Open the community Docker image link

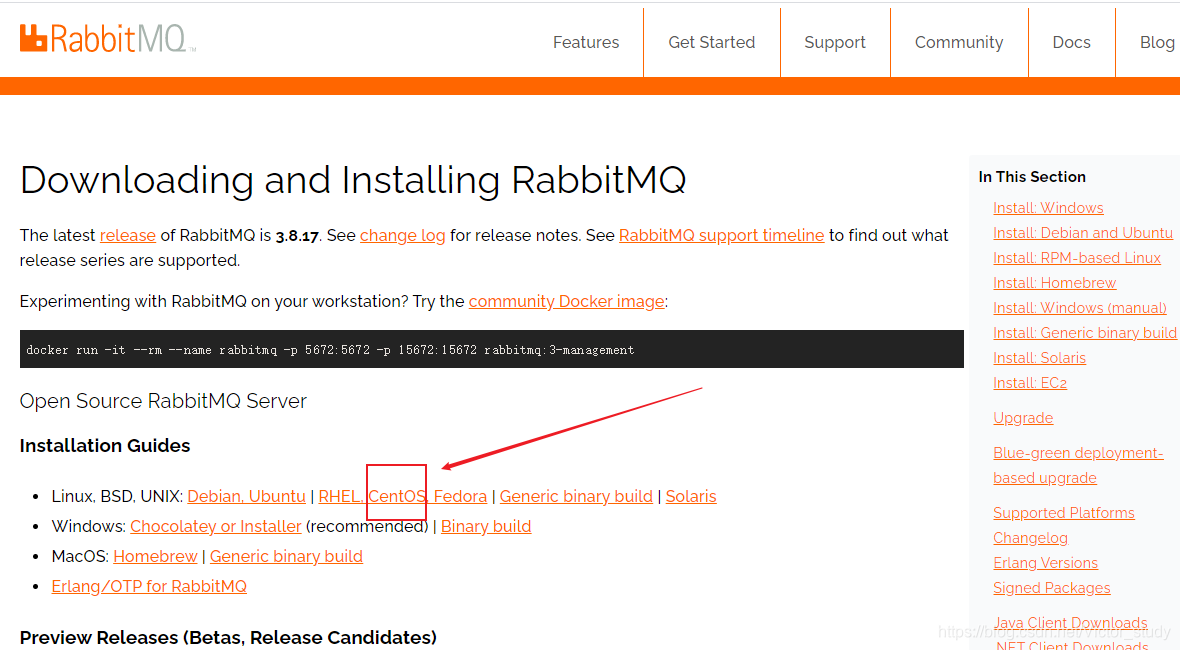point(567,302)
